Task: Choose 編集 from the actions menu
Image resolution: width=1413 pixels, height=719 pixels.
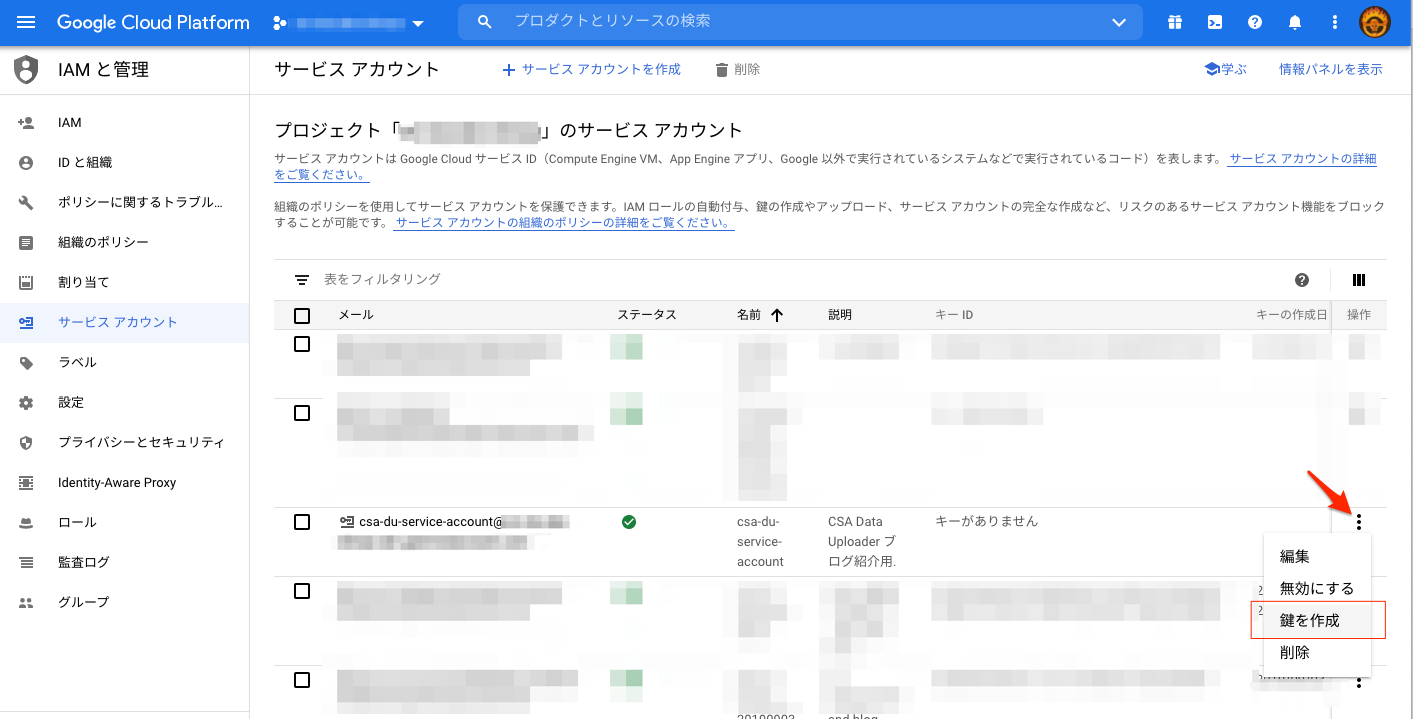Action: coord(1317,556)
